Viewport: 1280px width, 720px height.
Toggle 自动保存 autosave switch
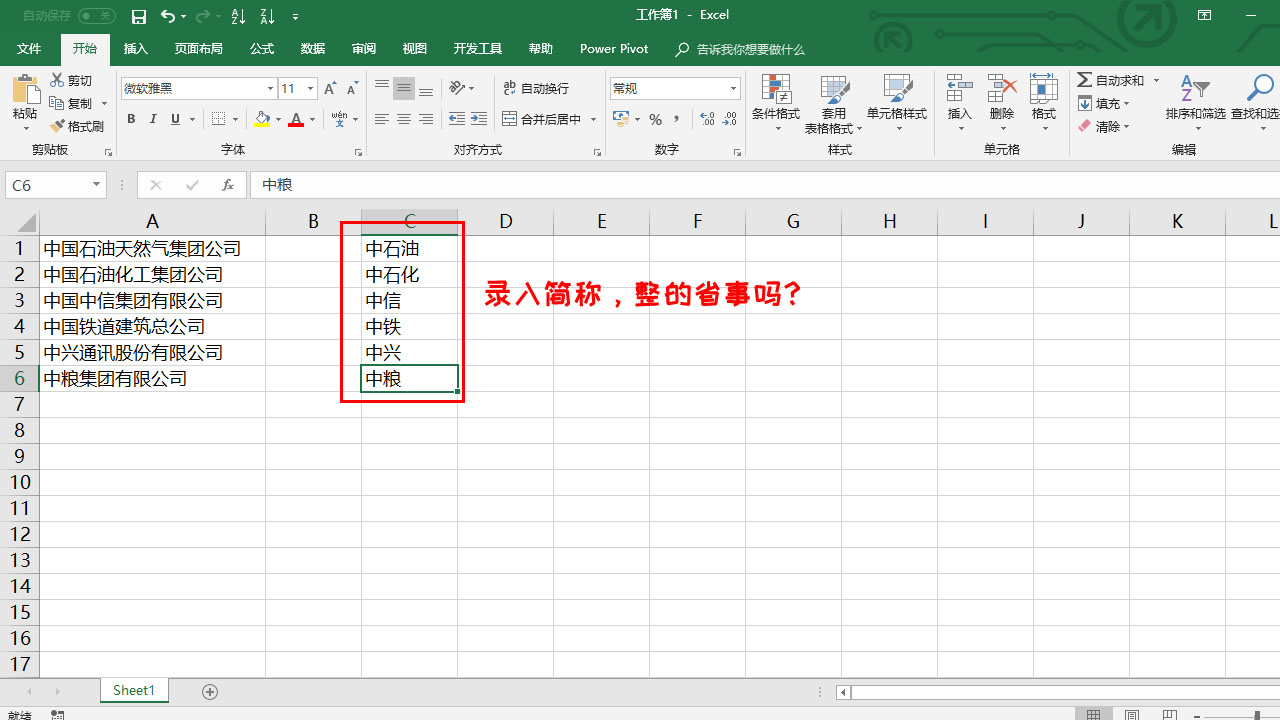pyautogui.click(x=97, y=16)
